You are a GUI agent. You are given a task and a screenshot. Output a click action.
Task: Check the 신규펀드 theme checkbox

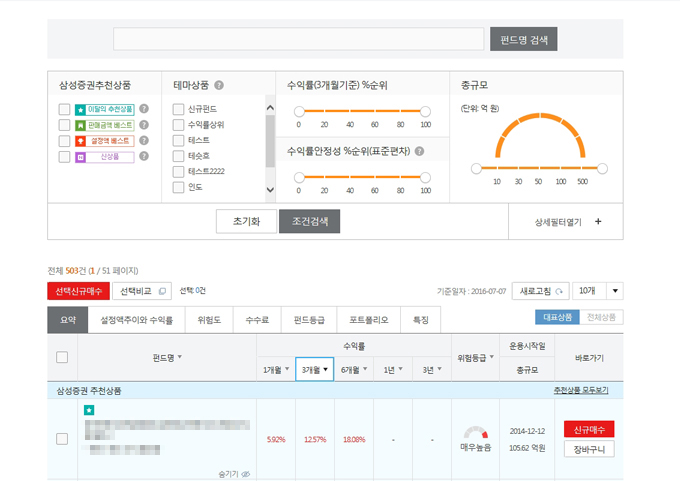(178, 109)
